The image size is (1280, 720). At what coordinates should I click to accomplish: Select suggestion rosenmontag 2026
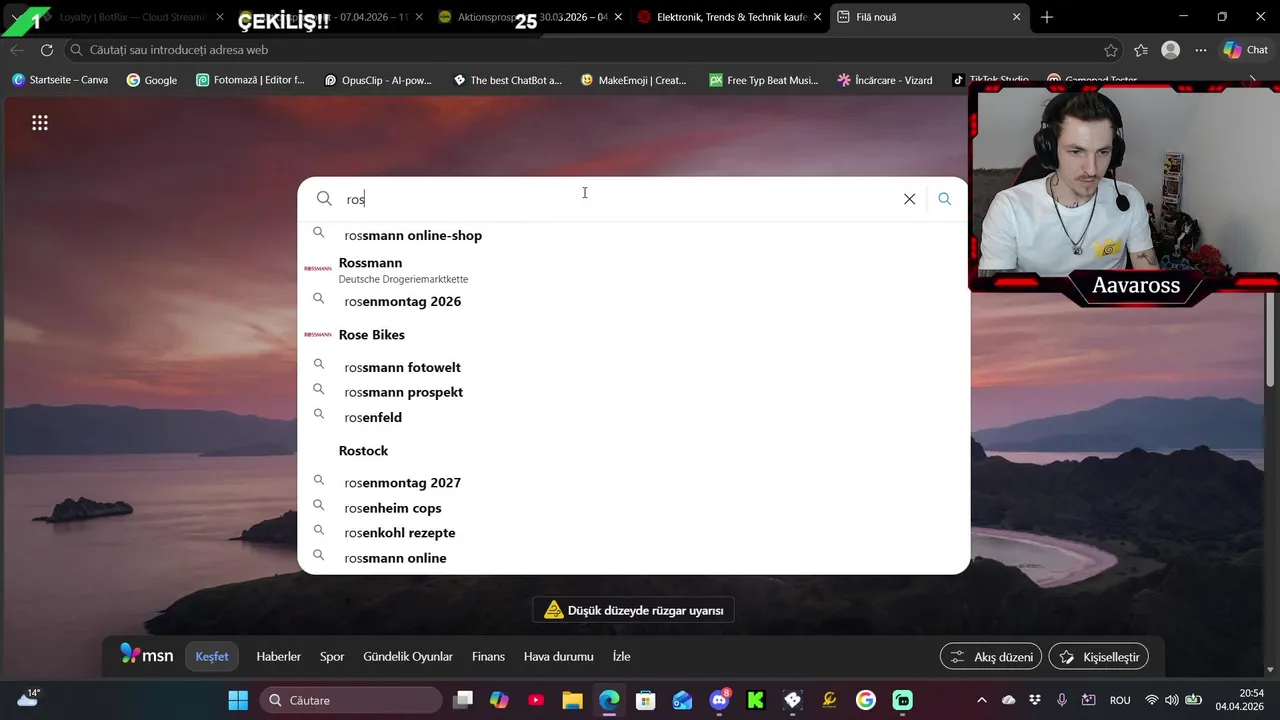point(634,301)
